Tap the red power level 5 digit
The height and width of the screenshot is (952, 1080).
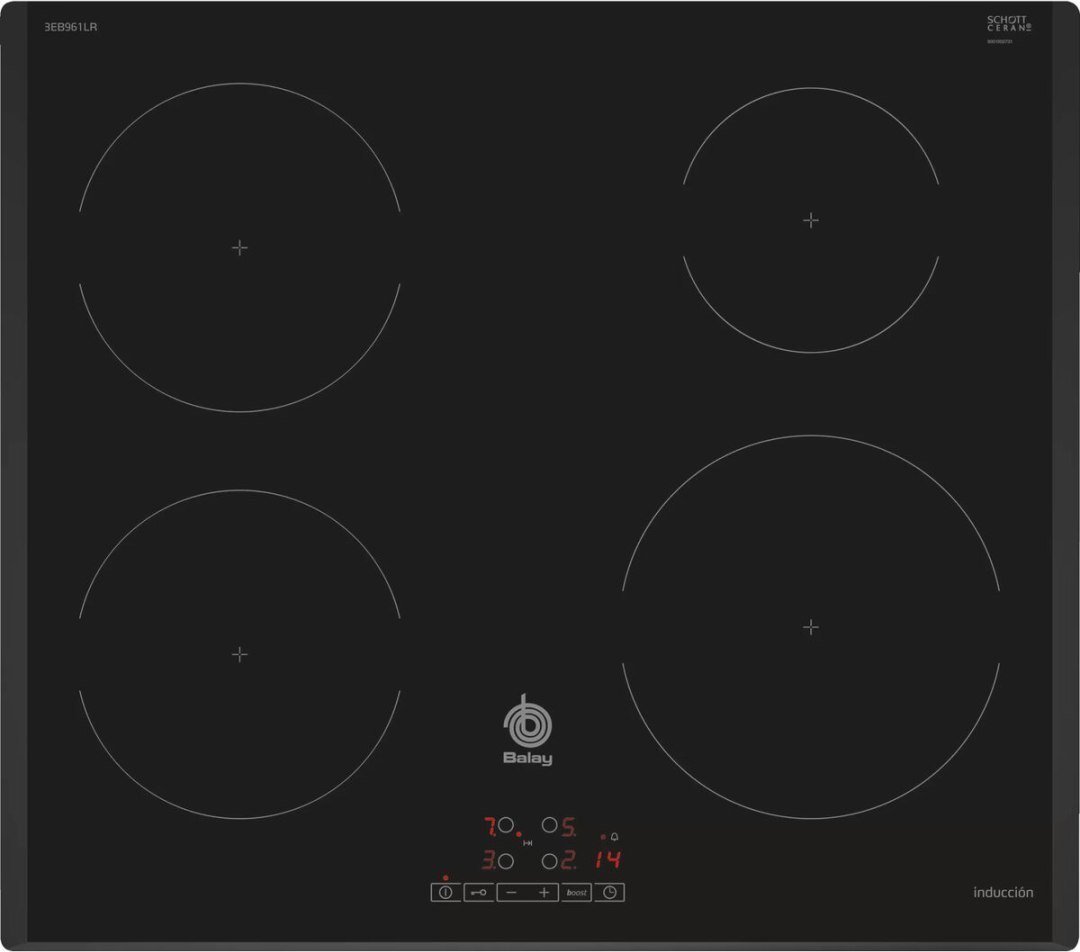pyautogui.click(x=568, y=826)
